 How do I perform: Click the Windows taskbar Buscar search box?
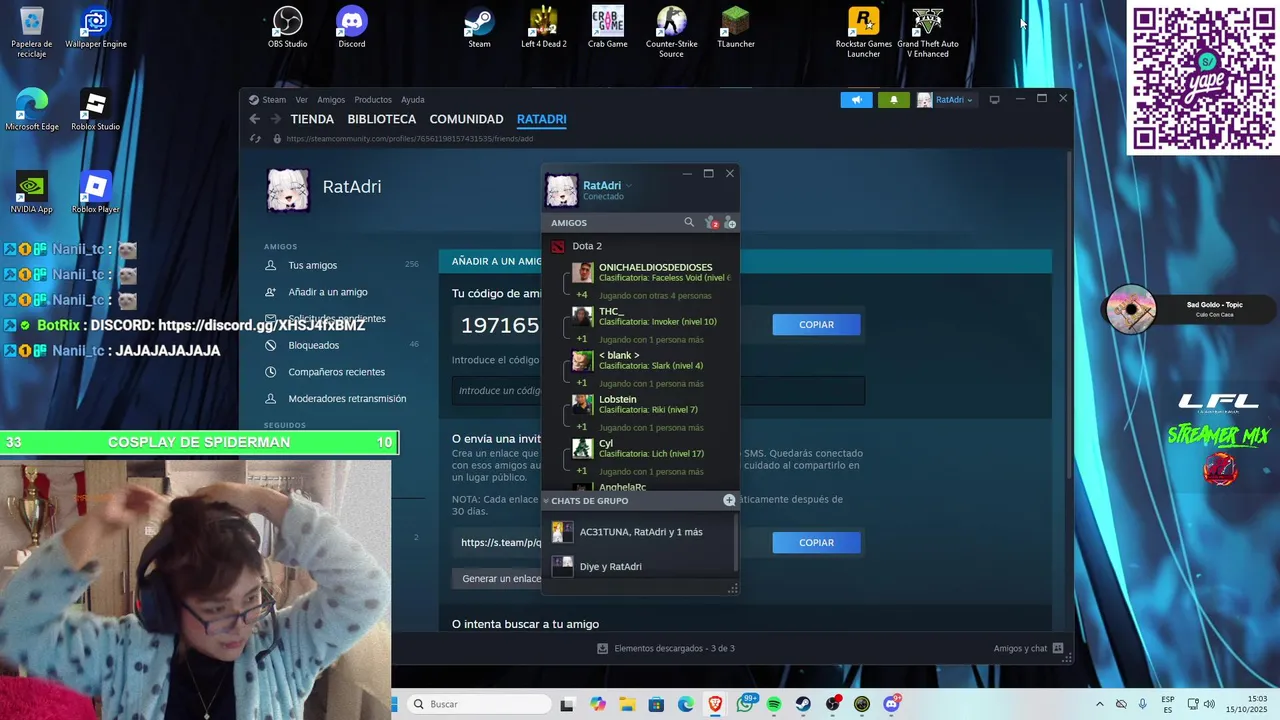480,704
